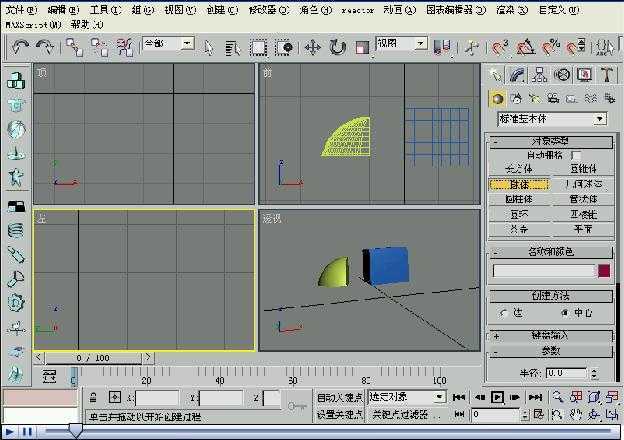The image size is (624, 440).
Task: Open the mini curve editor beside the track bar
Action: (x=49, y=376)
